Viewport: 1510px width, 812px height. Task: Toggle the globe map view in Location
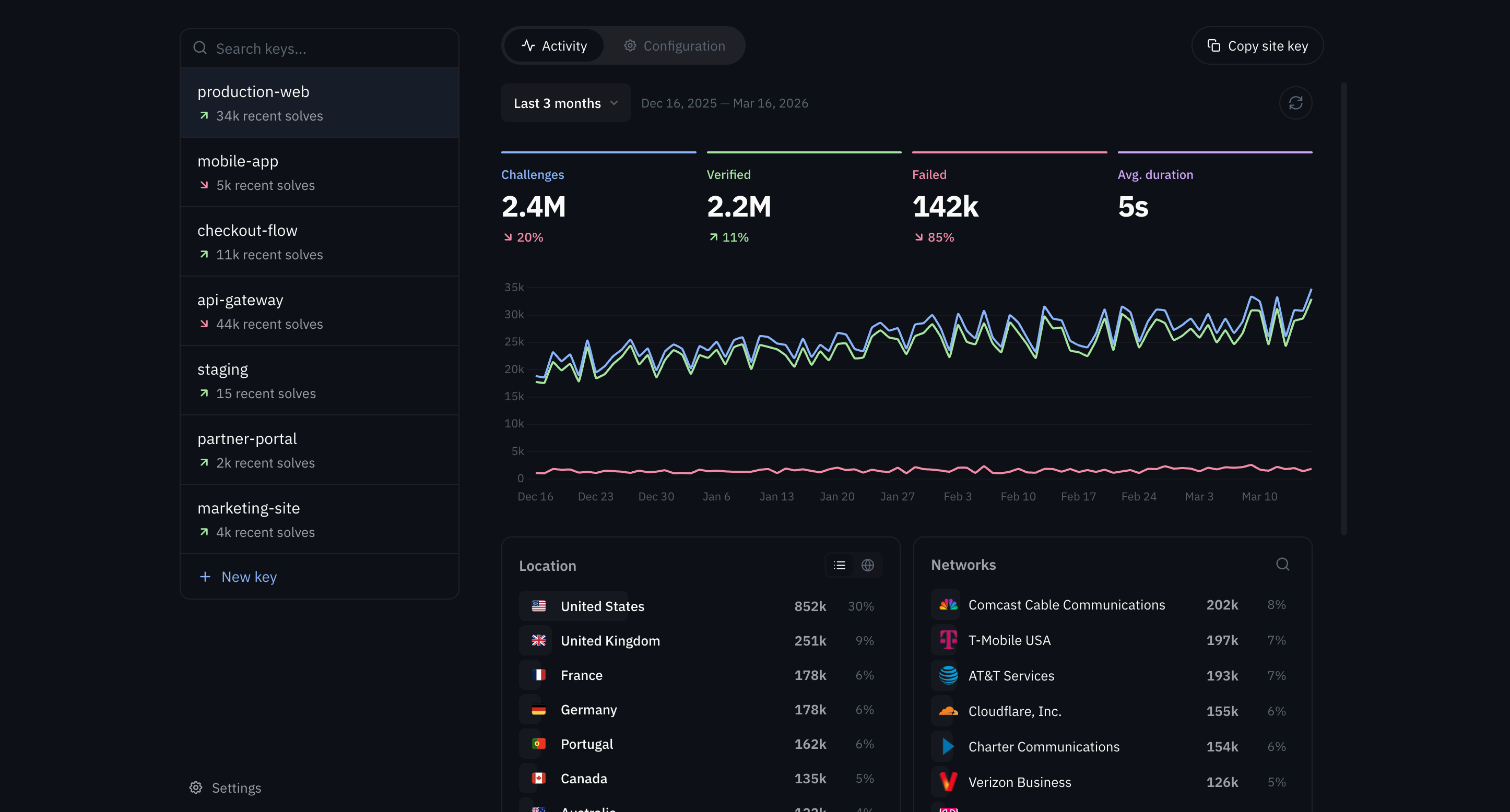point(868,565)
